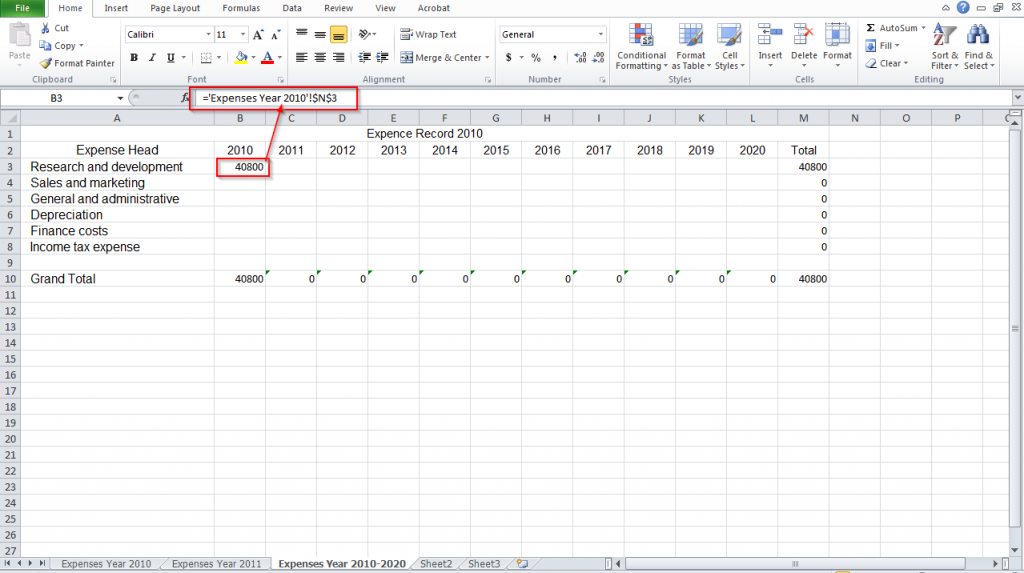Click the formula bar text

(x=270, y=98)
